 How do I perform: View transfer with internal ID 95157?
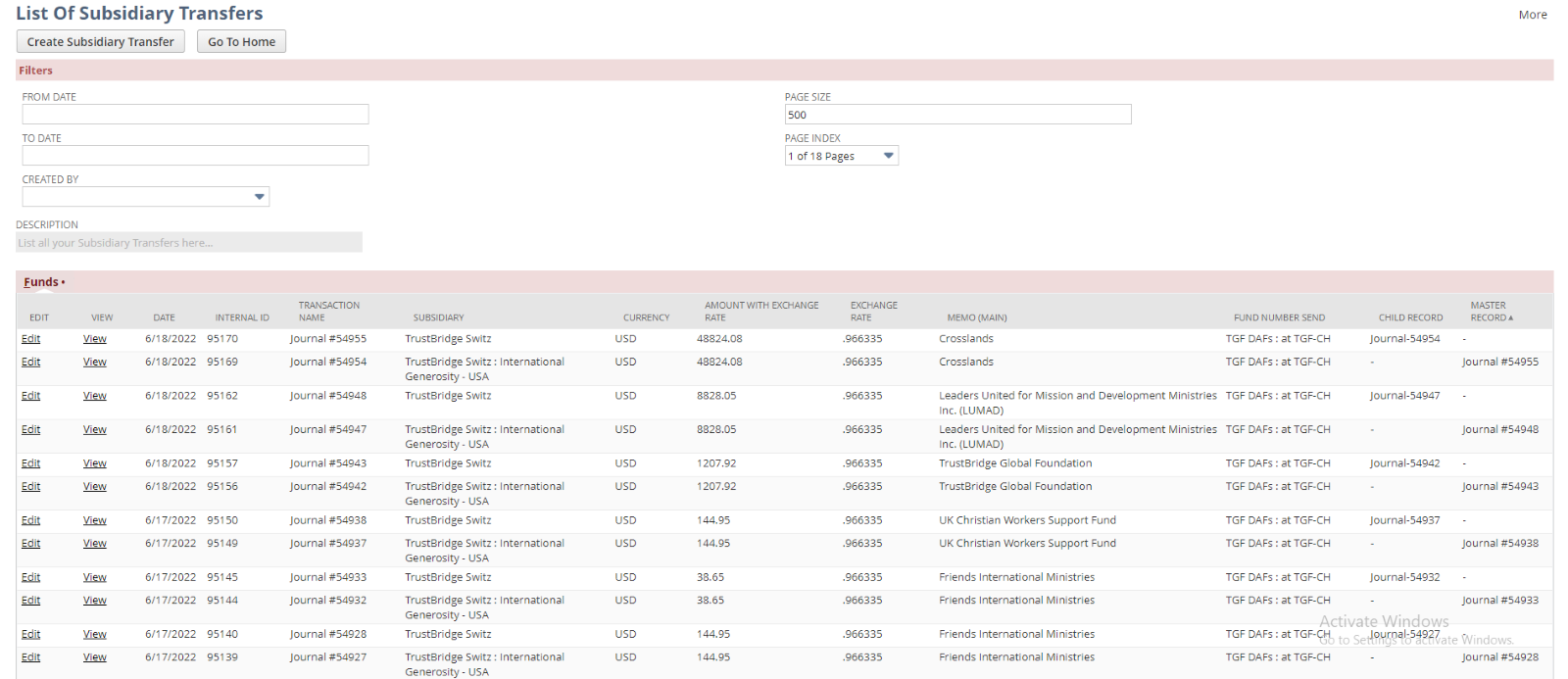pos(95,463)
